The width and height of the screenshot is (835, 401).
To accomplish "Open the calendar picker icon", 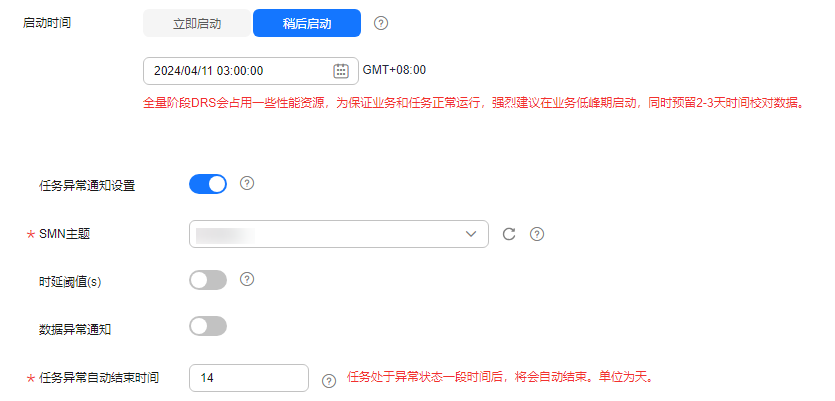I will click(341, 71).
